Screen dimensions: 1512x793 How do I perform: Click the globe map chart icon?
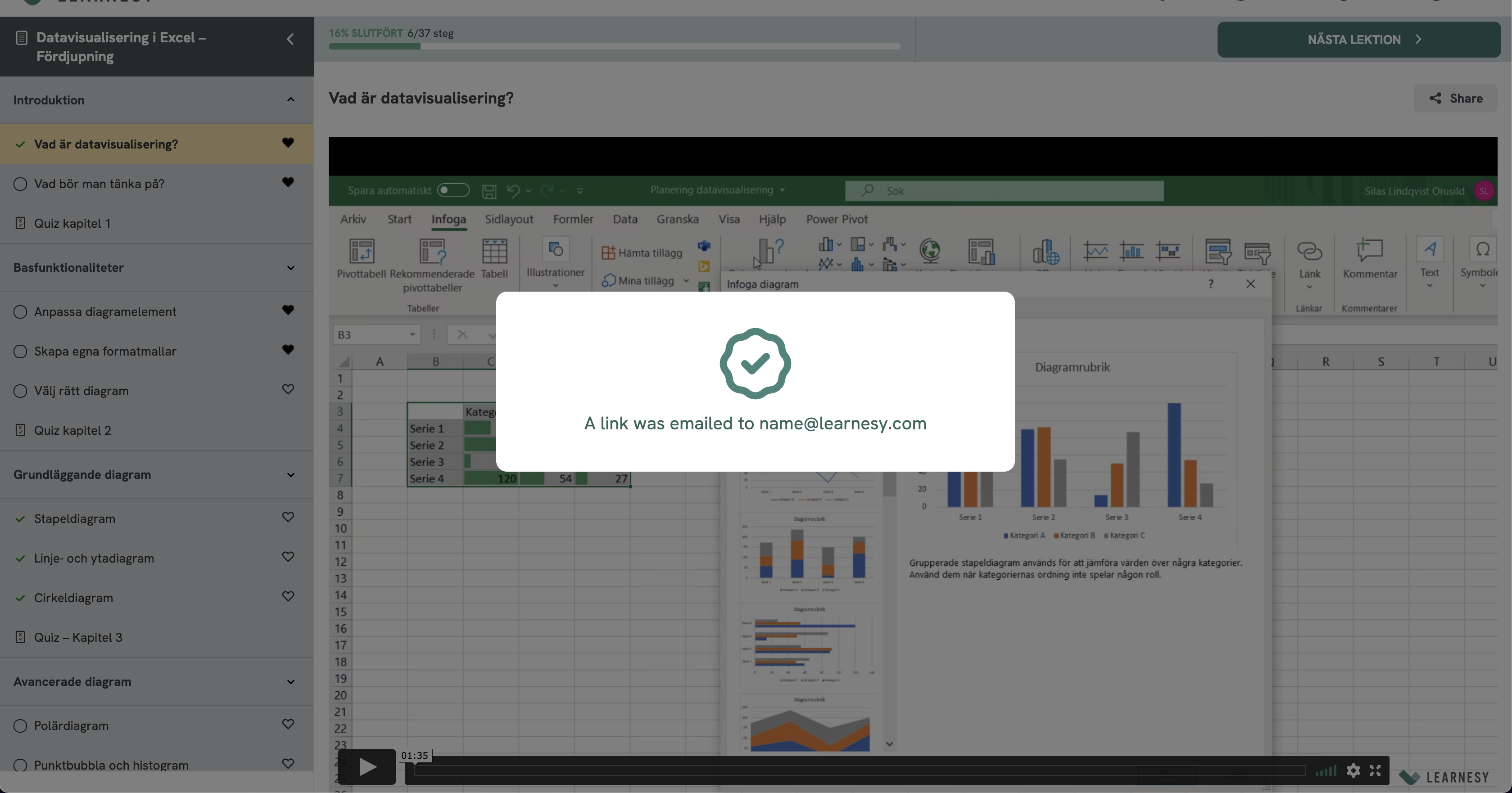point(930,251)
